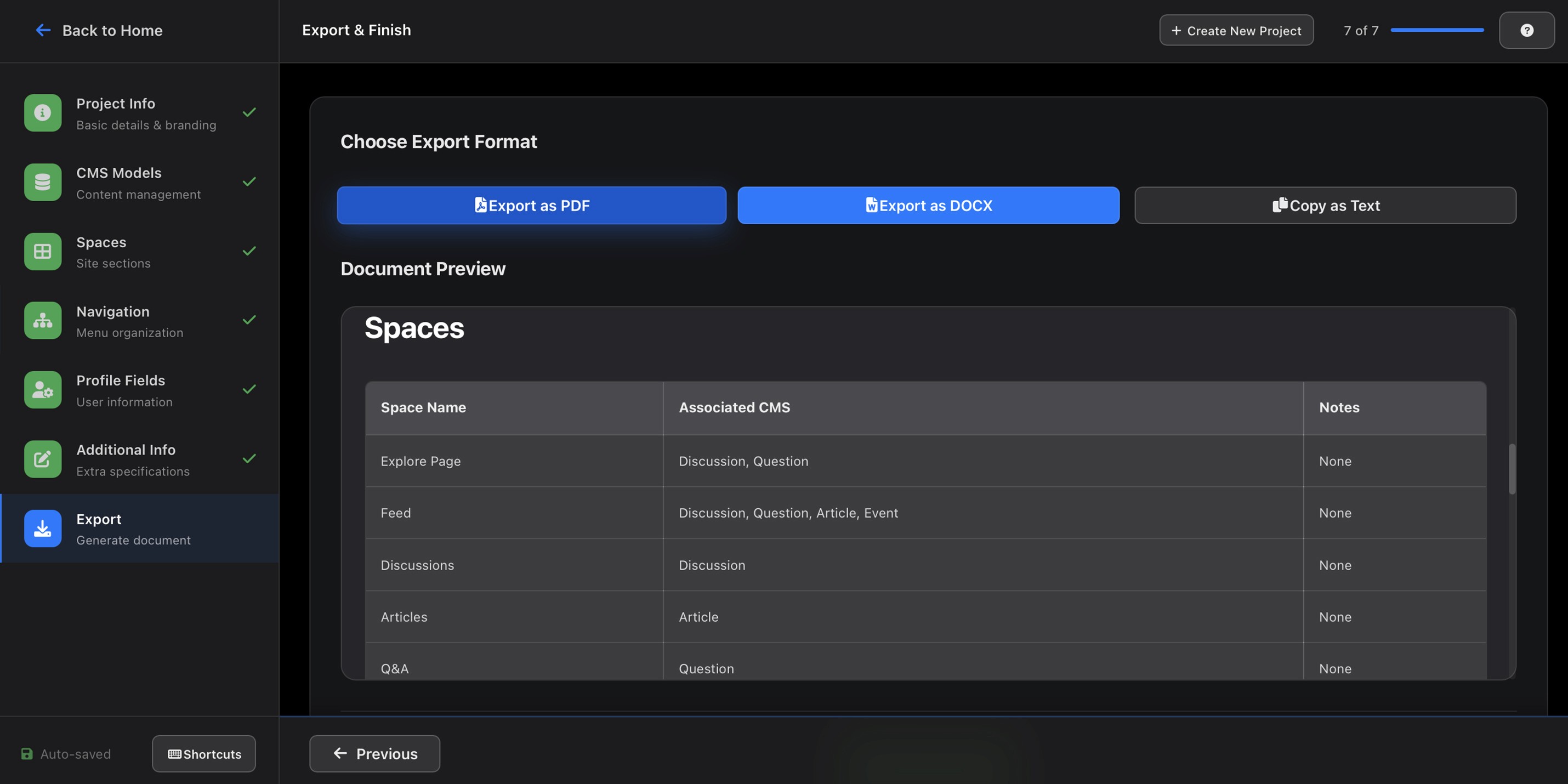Click the Associated CMS column header
The height and width of the screenshot is (784, 1568).
(x=983, y=407)
